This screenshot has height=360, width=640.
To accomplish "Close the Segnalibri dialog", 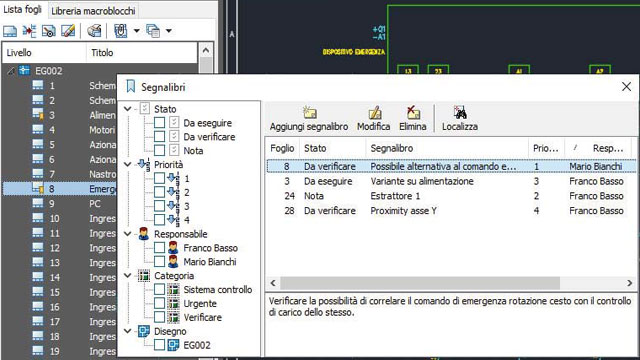I will [x=626, y=87].
